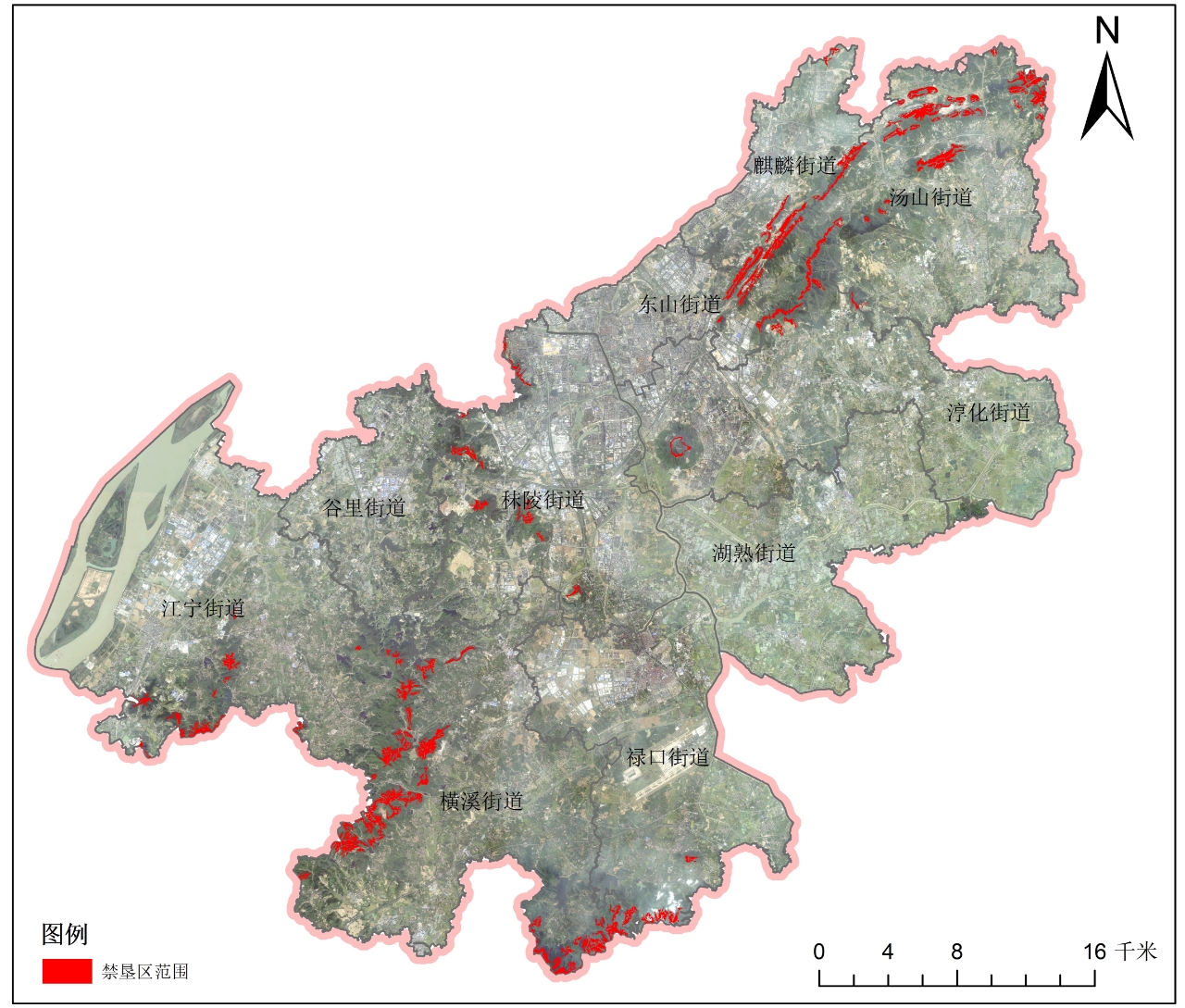
Task: Select the 秣陵街道 label
Action: tap(543, 500)
